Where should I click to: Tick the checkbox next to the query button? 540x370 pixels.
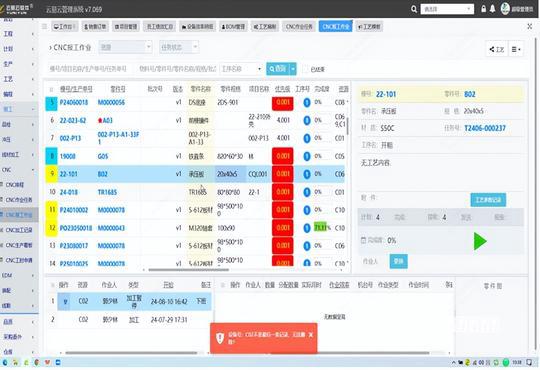(305, 69)
